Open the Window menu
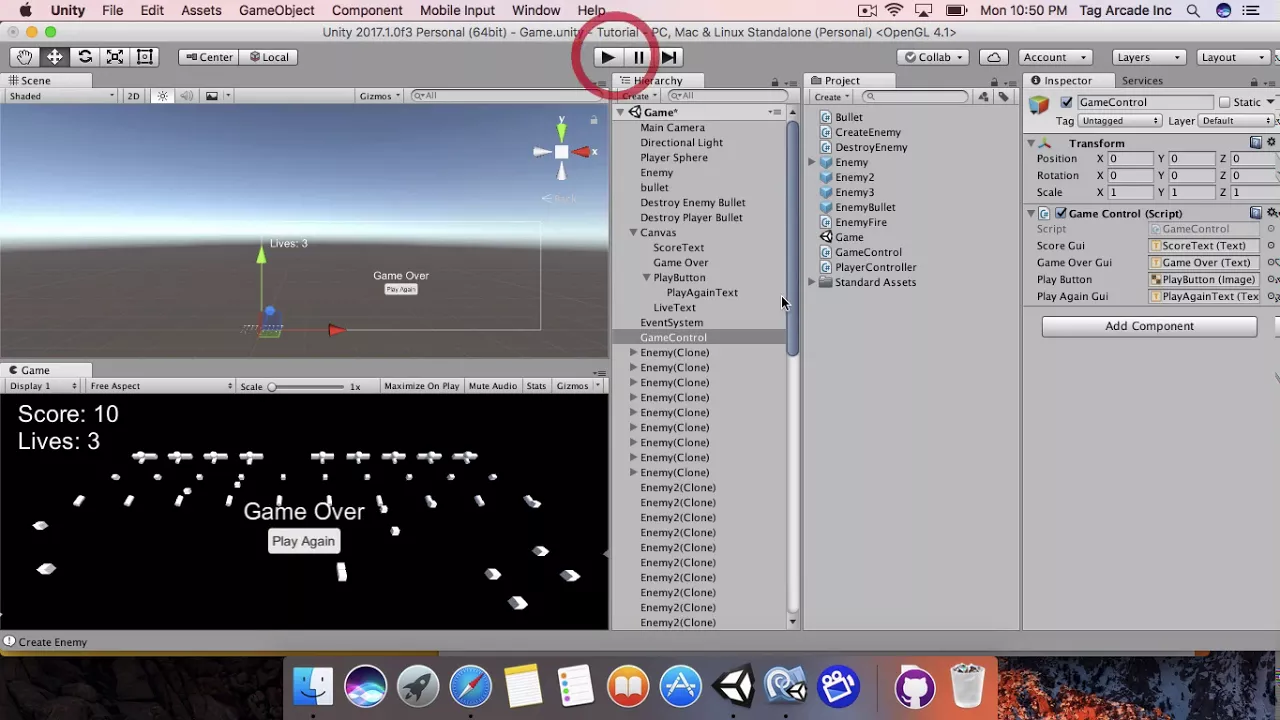Screen dimensions: 1280x720 point(536,11)
